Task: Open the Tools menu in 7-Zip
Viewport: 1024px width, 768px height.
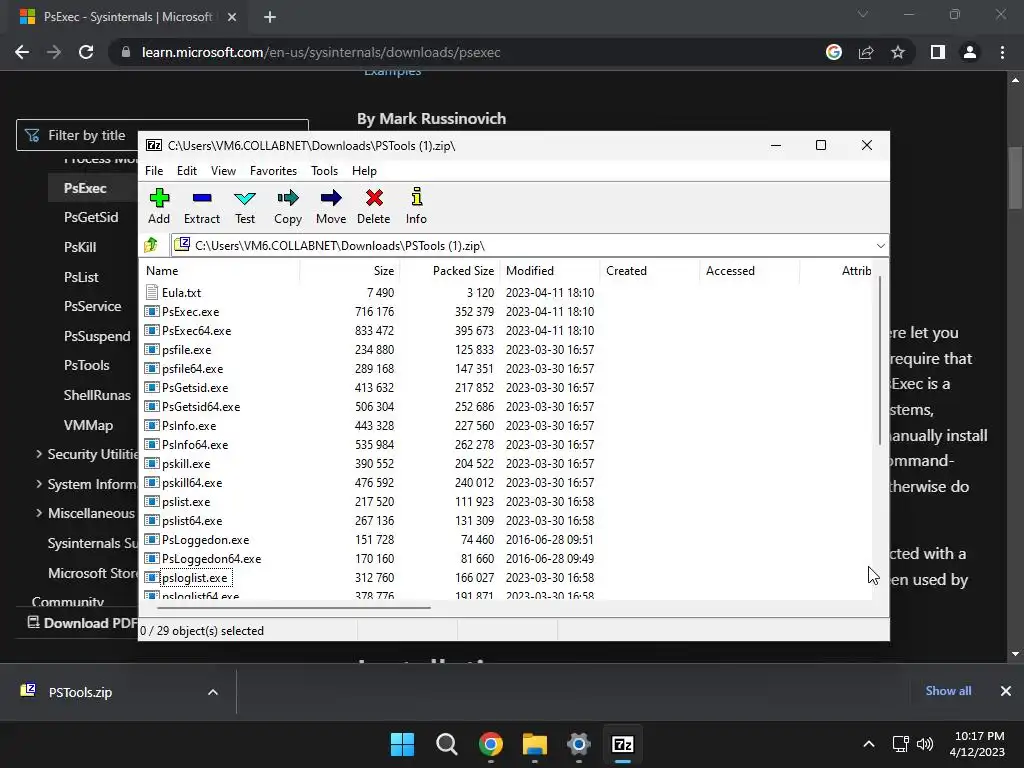Action: point(325,170)
